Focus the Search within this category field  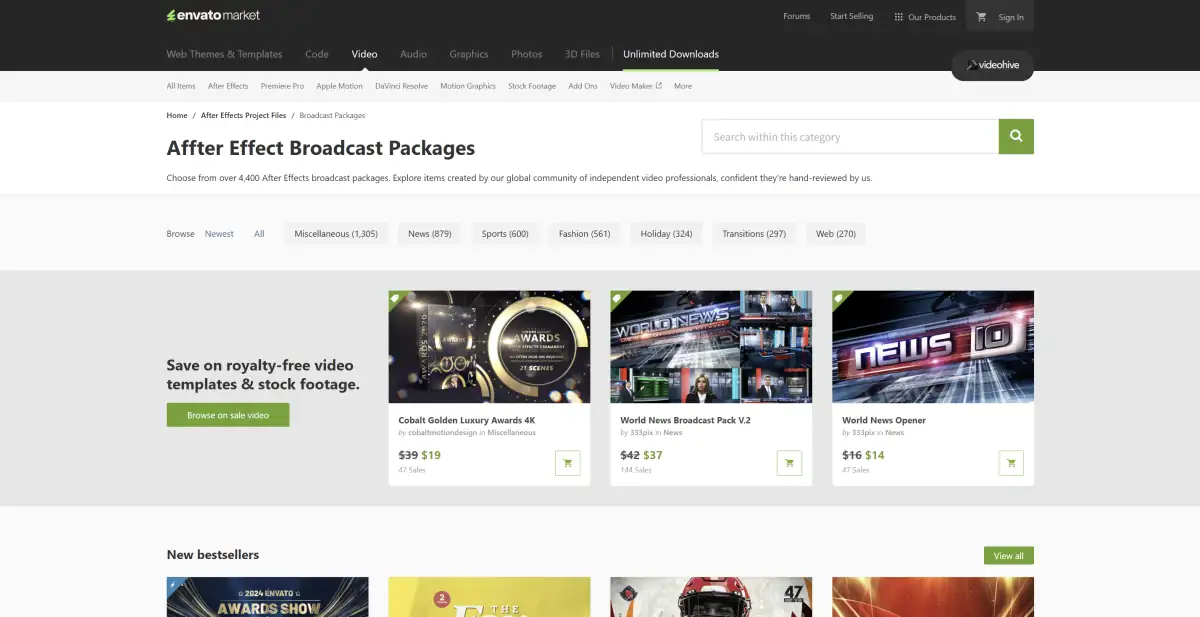[x=850, y=137]
